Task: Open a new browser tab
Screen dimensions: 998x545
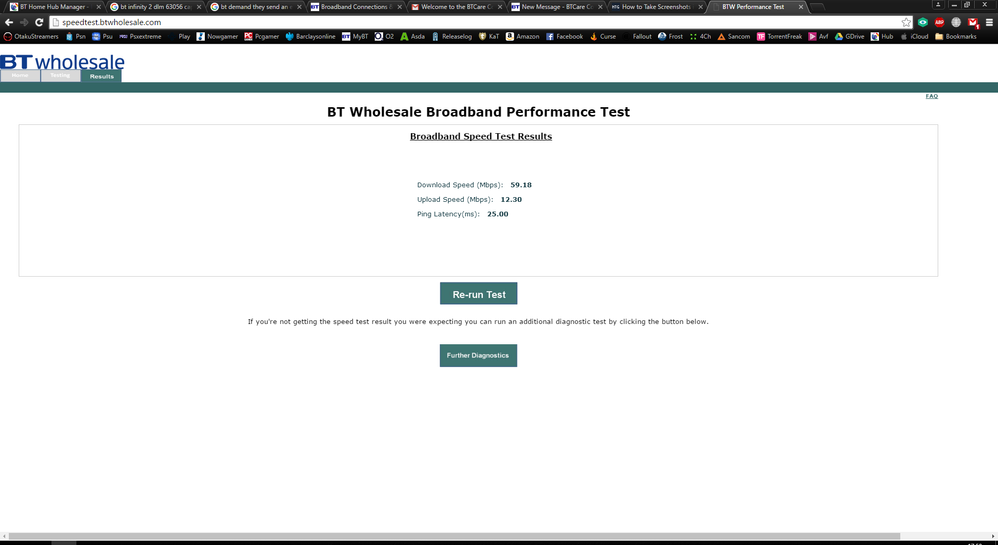Action: click(817, 7)
